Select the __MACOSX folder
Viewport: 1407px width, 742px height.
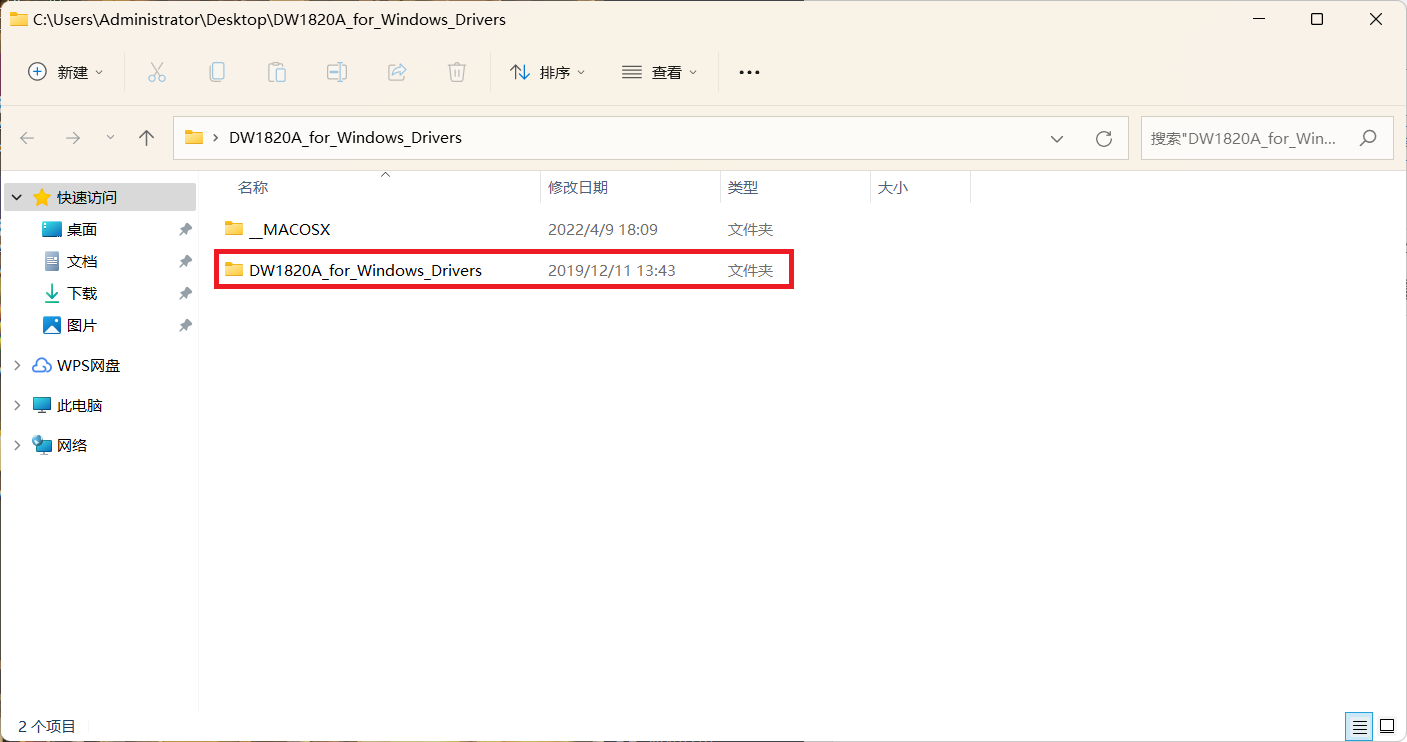289,229
